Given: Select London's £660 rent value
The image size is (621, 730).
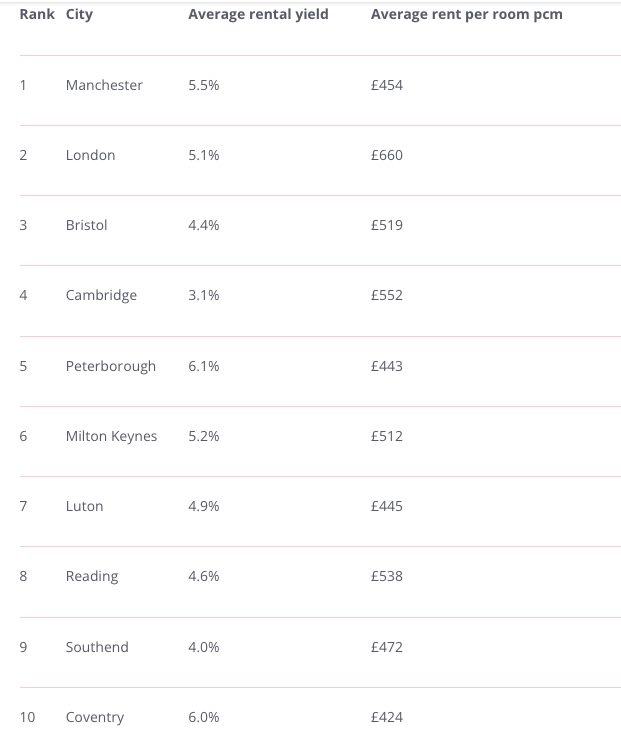Looking at the screenshot, I should [x=386, y=155].
